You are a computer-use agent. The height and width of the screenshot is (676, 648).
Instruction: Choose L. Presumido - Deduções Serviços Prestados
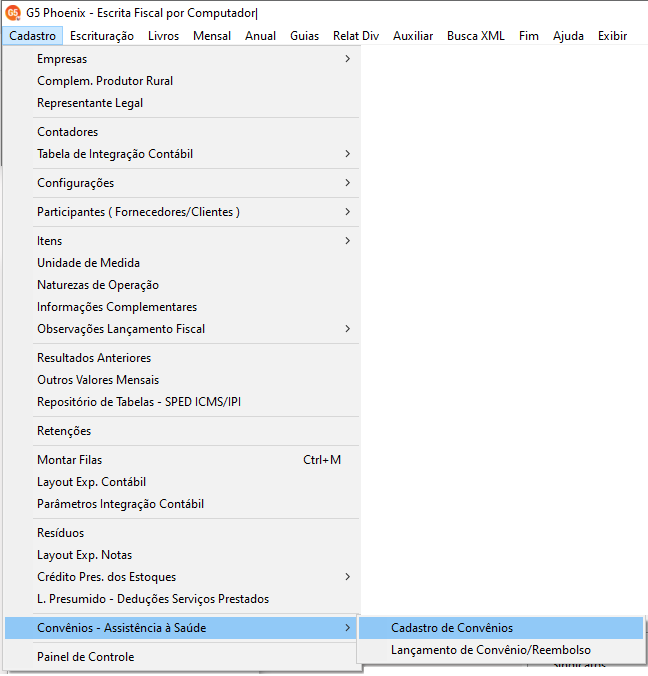182,598
